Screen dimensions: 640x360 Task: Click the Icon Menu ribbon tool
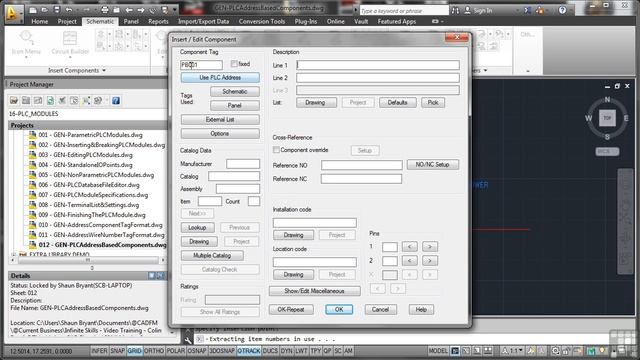(x=26, y=42)
